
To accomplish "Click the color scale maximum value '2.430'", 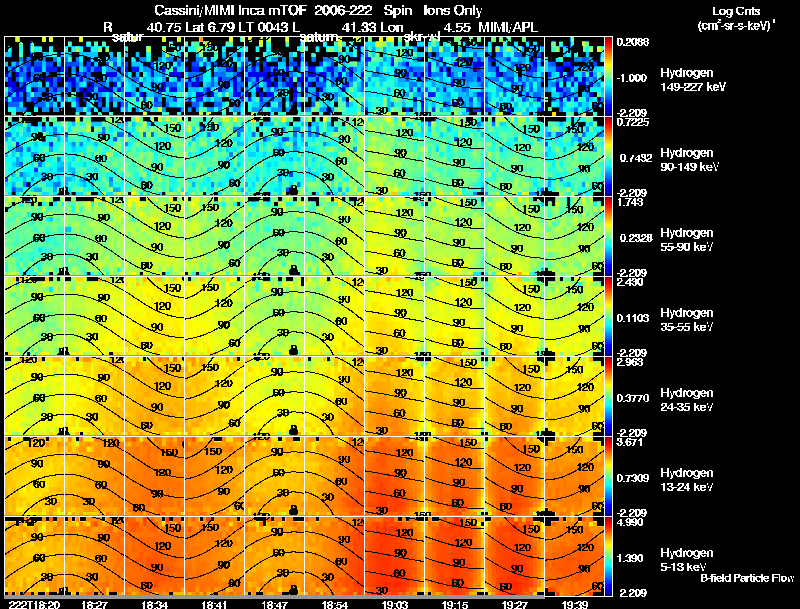I will pyautogui.click(x=630, y=283).
